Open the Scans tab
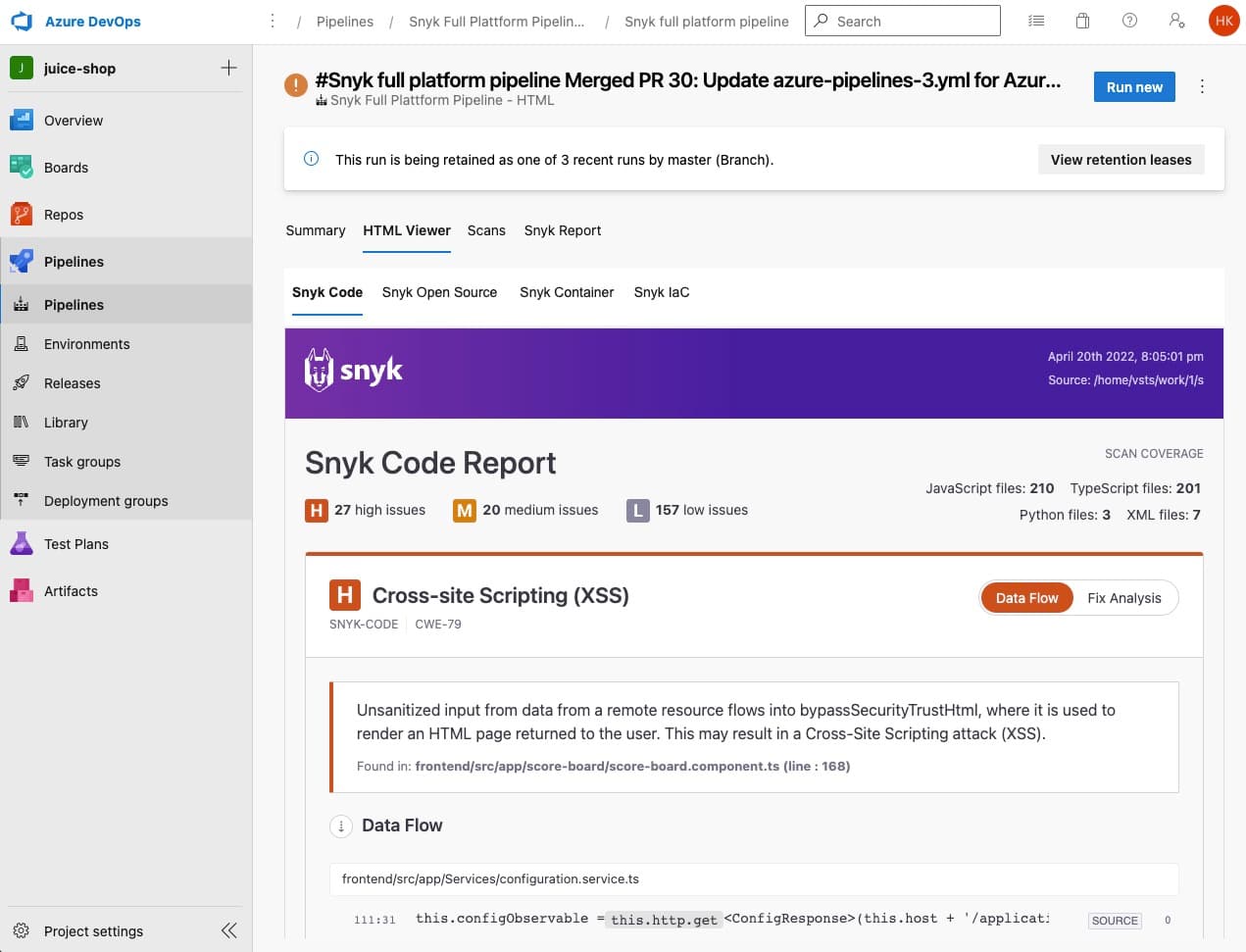1246x952 pixels. 486,230
